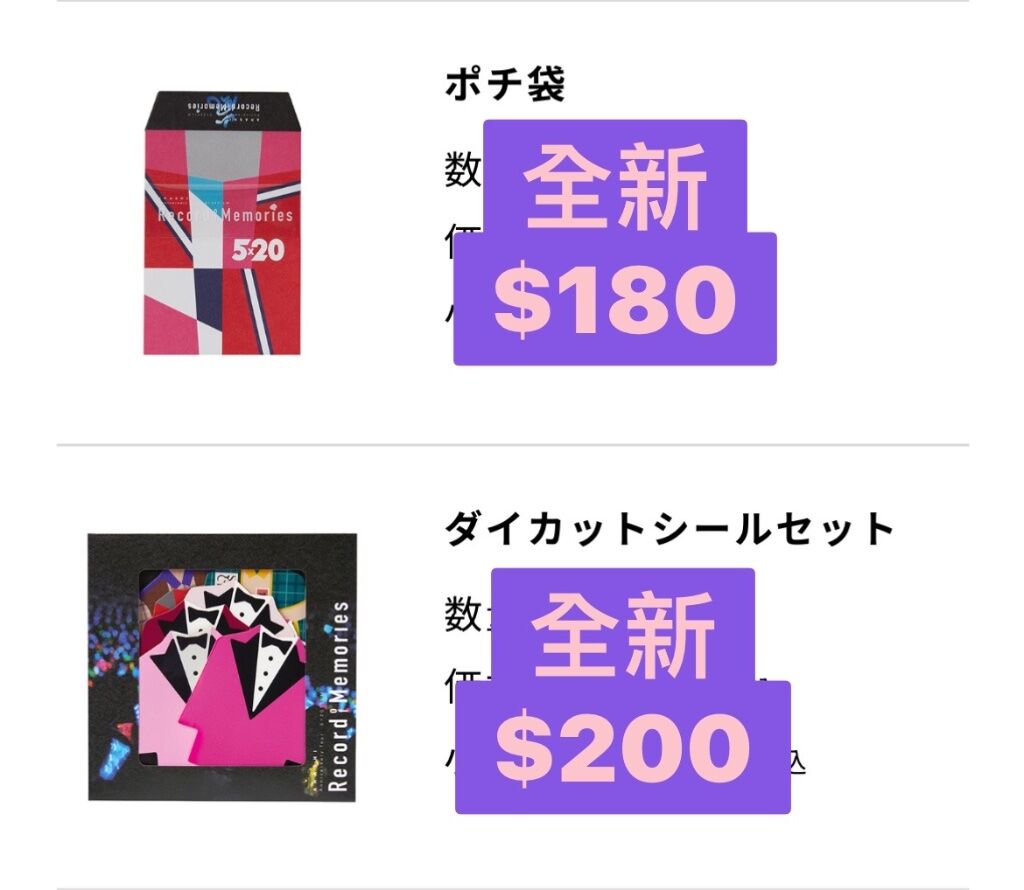Click the 数 quantity label under ポチ袋
Viewport: 1024px width, 890px height.
[463, 169]
